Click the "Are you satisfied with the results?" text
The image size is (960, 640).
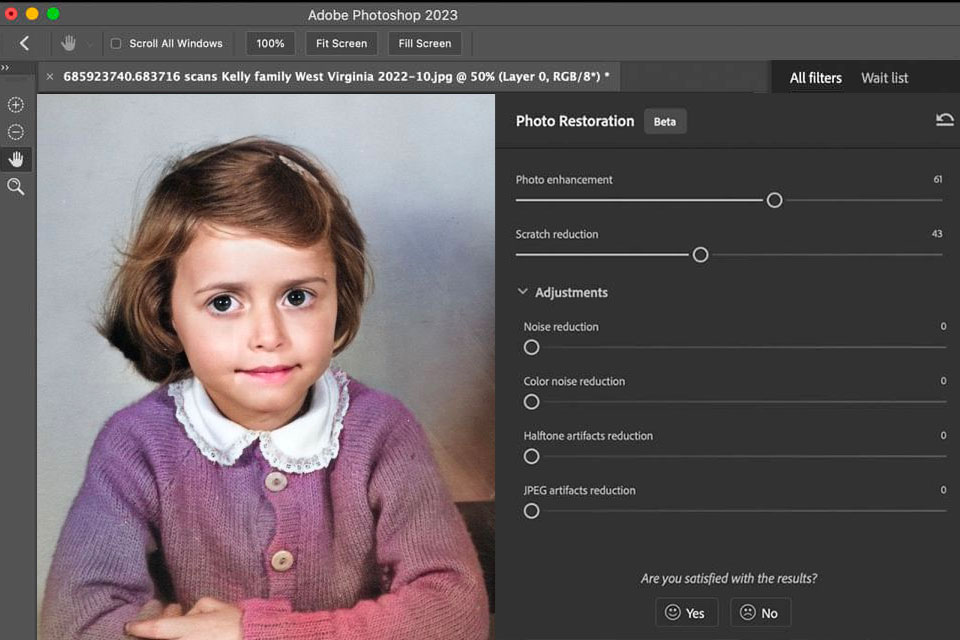pyautogui.click(x=729, y=578)
